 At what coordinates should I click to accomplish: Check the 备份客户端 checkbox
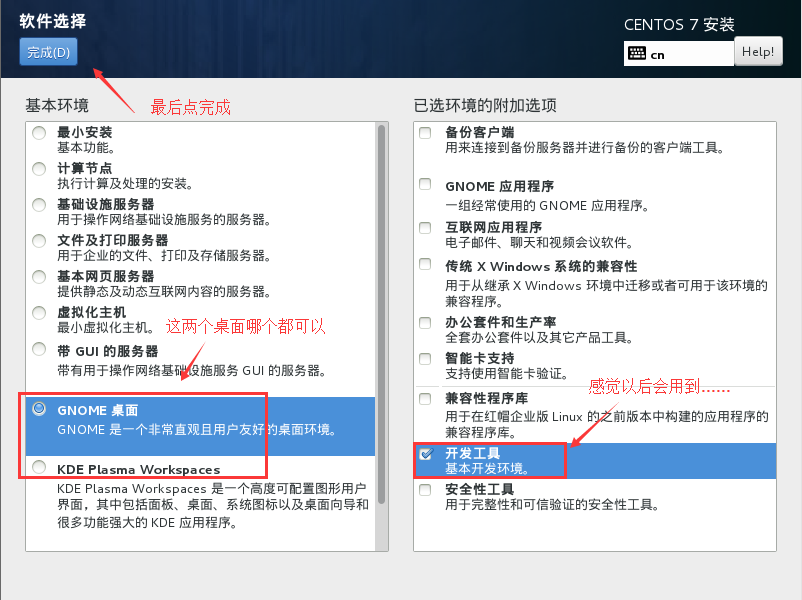(x=425, y=133)
